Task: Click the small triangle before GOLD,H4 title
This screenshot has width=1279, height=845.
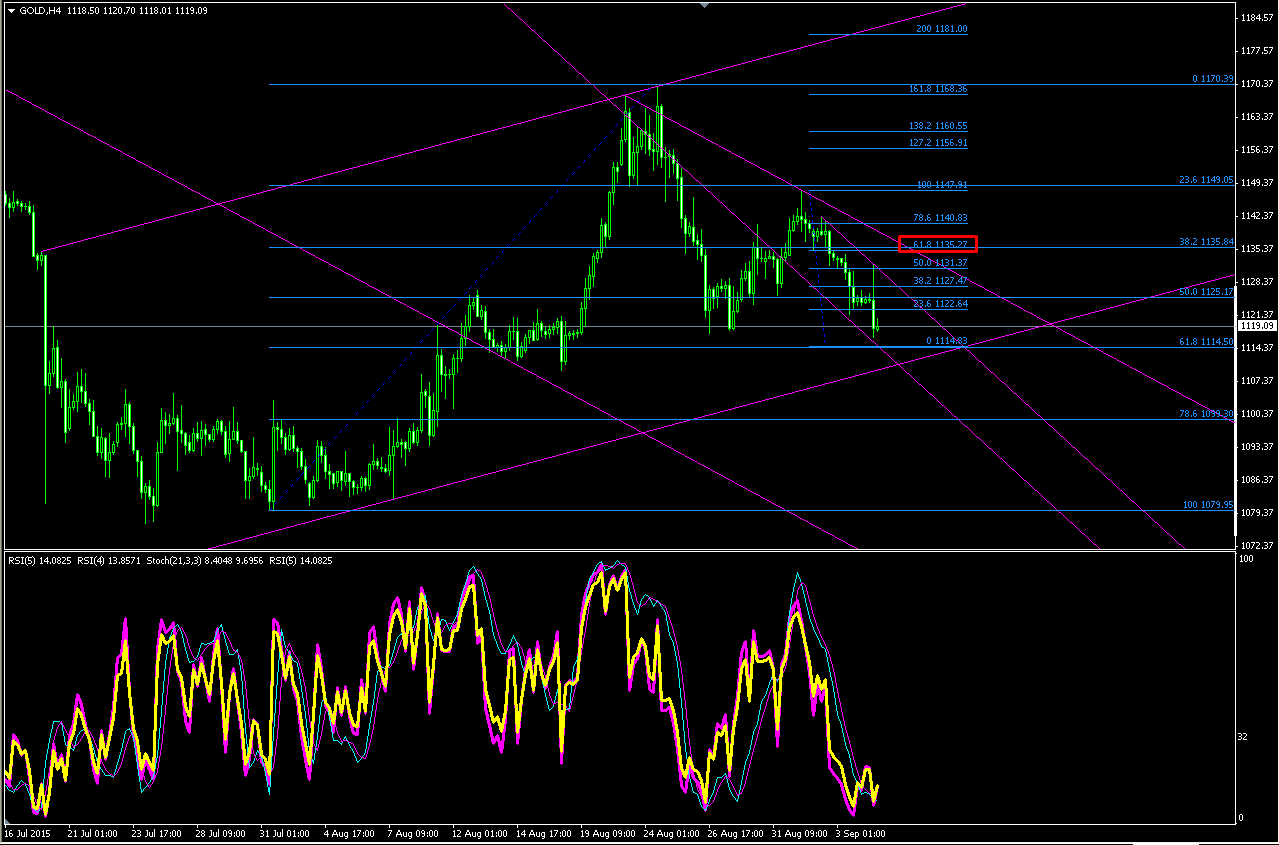Action: 11,9
